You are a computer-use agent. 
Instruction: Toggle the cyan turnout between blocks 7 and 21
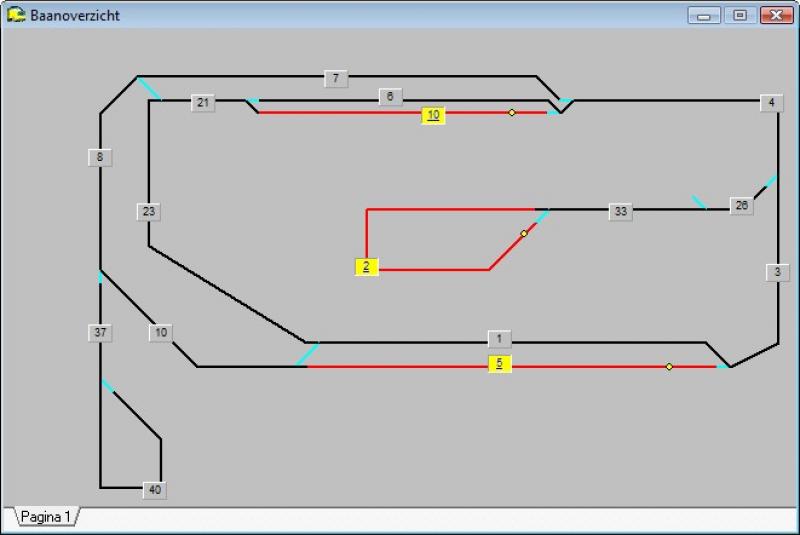coord(149,89)
